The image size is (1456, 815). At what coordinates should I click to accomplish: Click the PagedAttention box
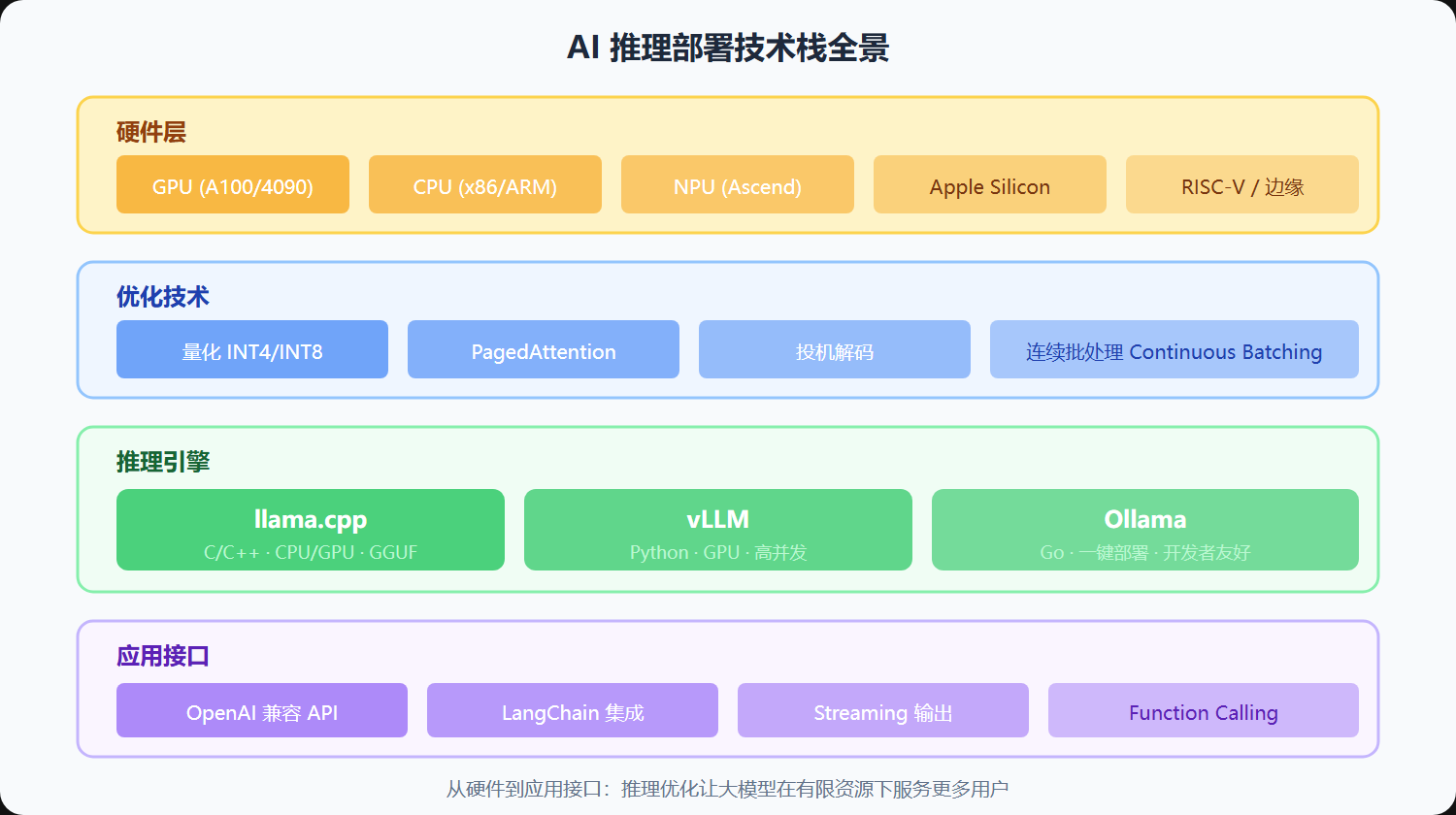544,349
